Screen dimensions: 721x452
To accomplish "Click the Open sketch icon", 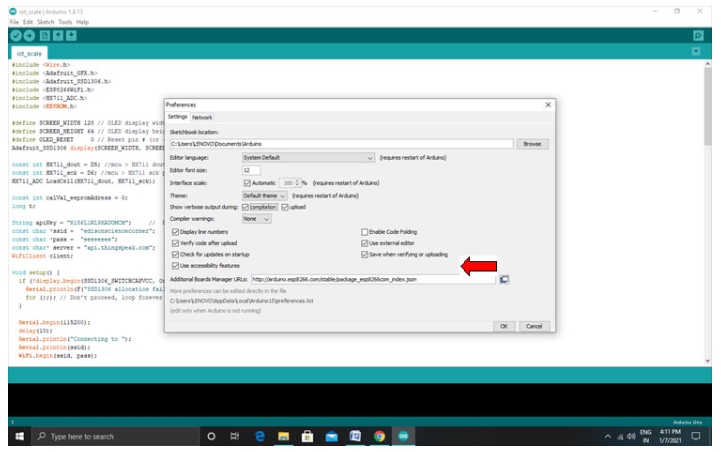I will point(58,35).
